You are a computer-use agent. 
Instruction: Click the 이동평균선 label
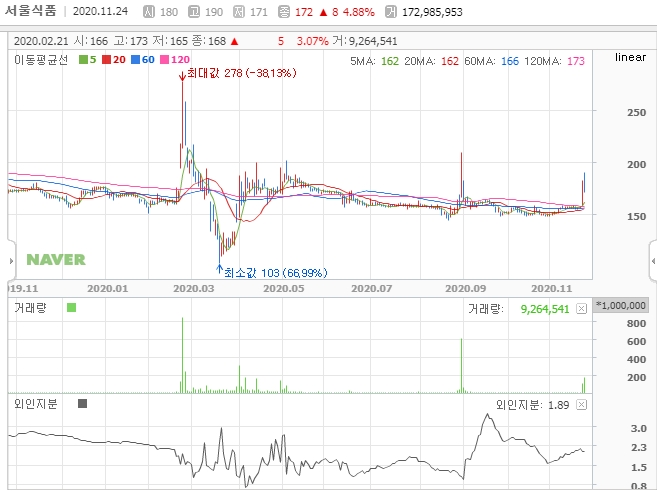tap(41, 60)
